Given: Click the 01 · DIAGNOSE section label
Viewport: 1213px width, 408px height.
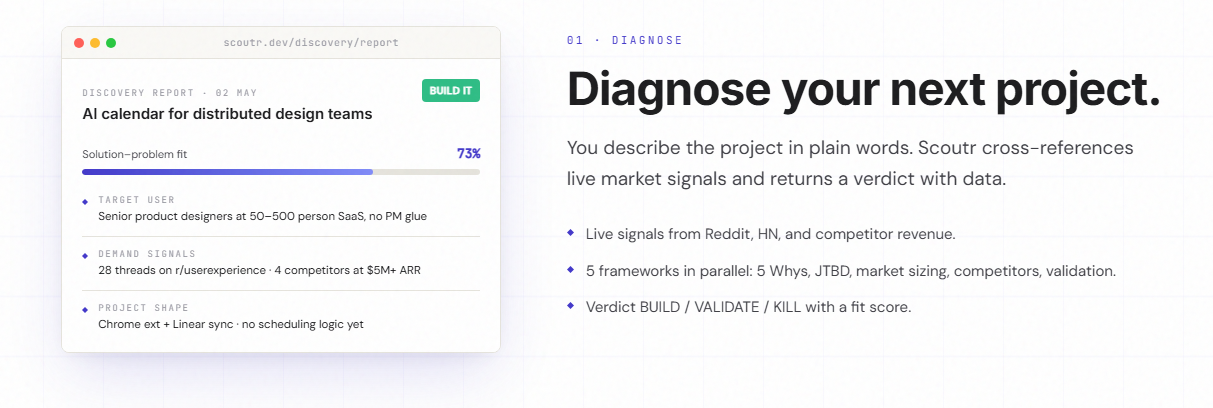Looking at the screenshot, I should (x=625, y=40).
